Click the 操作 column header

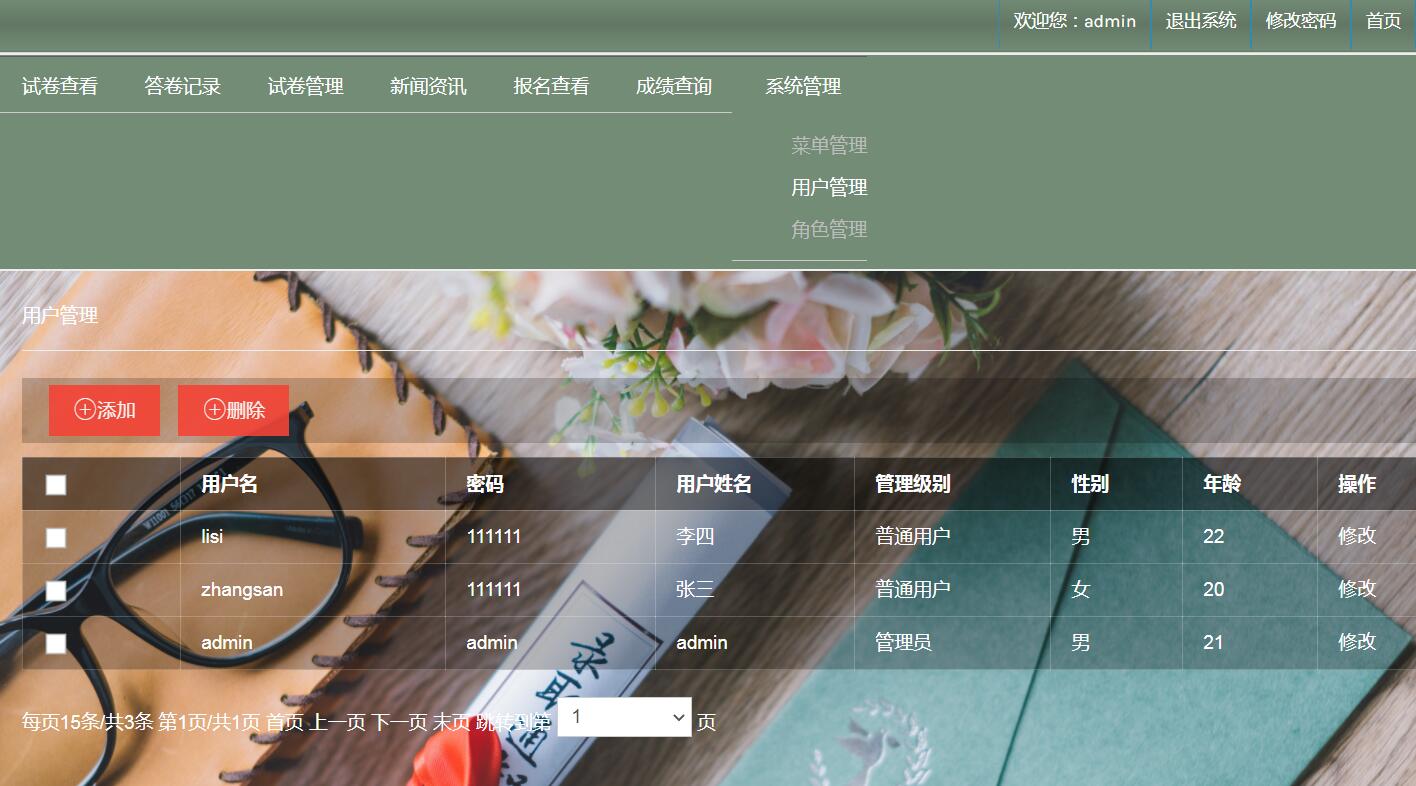click(x=1357, y=484)
